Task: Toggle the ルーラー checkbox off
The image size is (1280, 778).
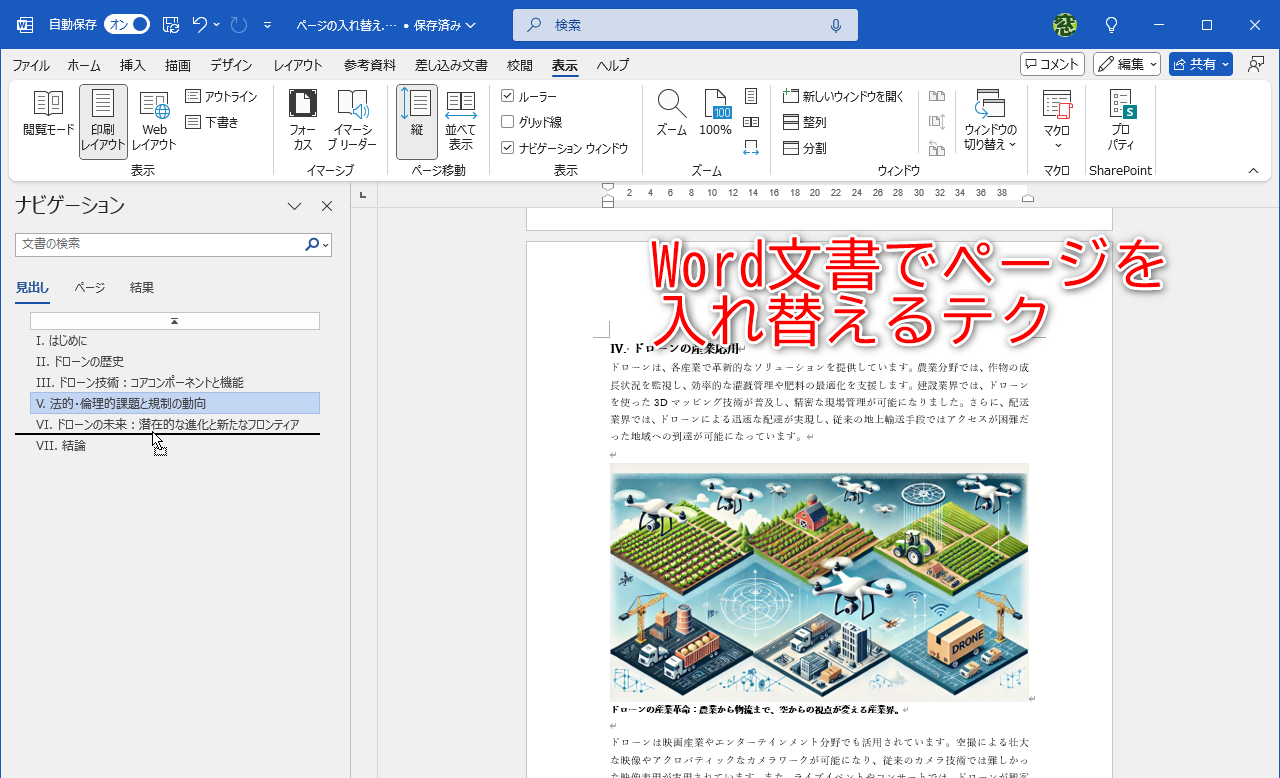Action: (x=509, y=95)
